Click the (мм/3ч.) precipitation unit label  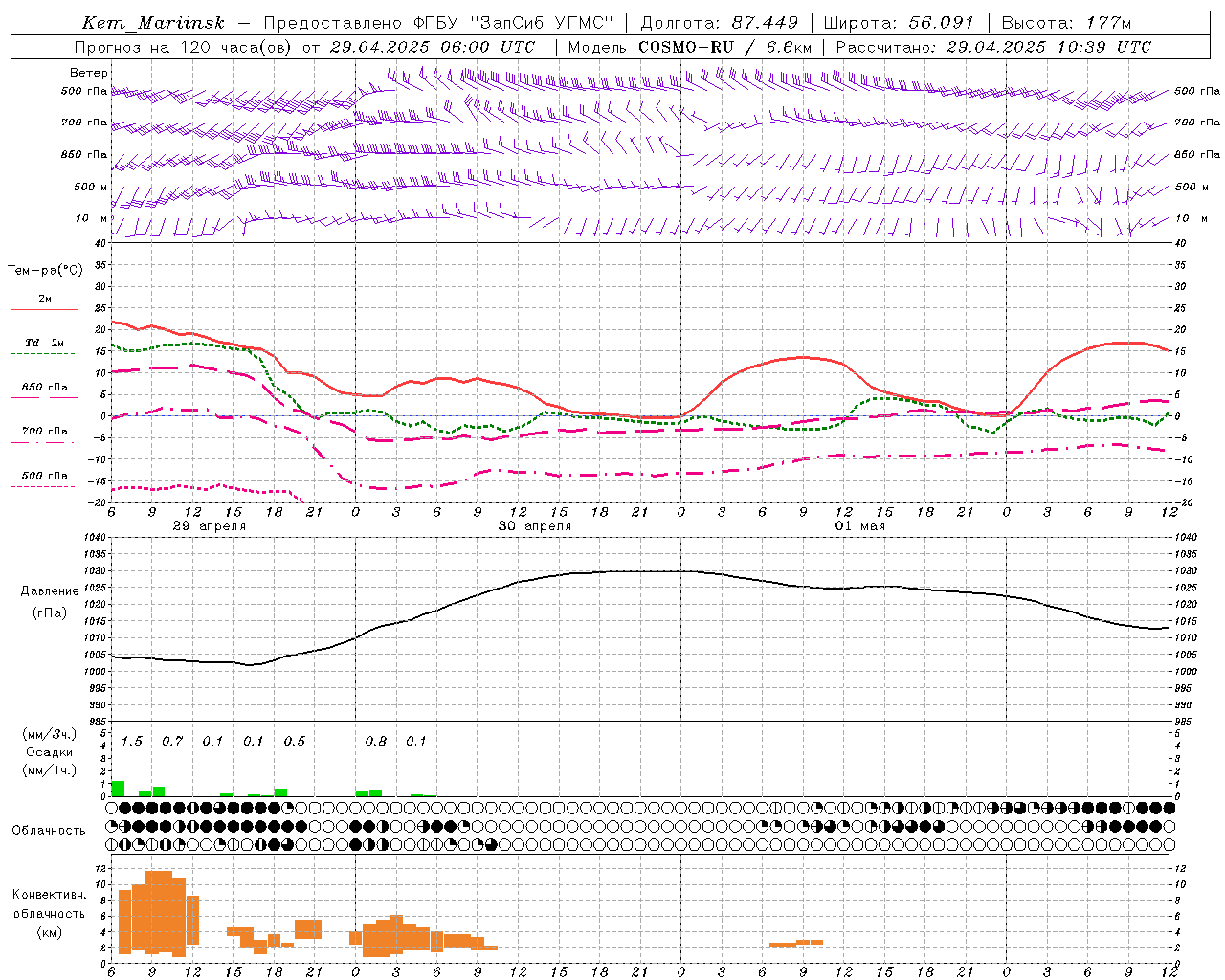click(50, 734)
